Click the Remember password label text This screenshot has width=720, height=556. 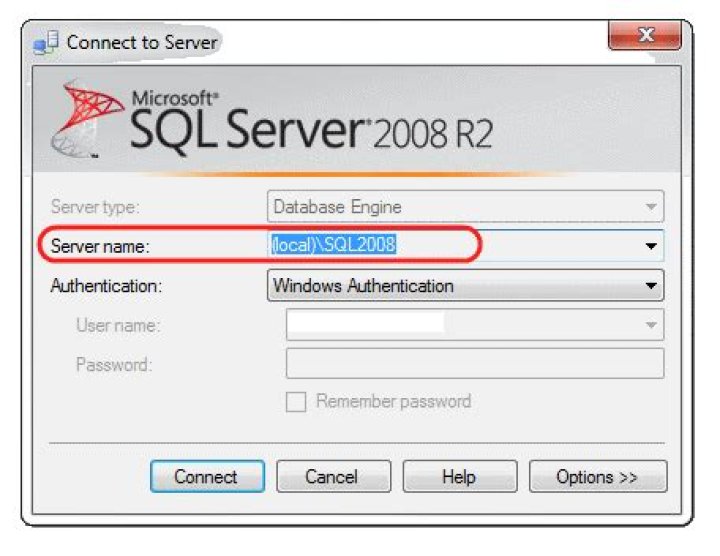[x=394, y=401]
